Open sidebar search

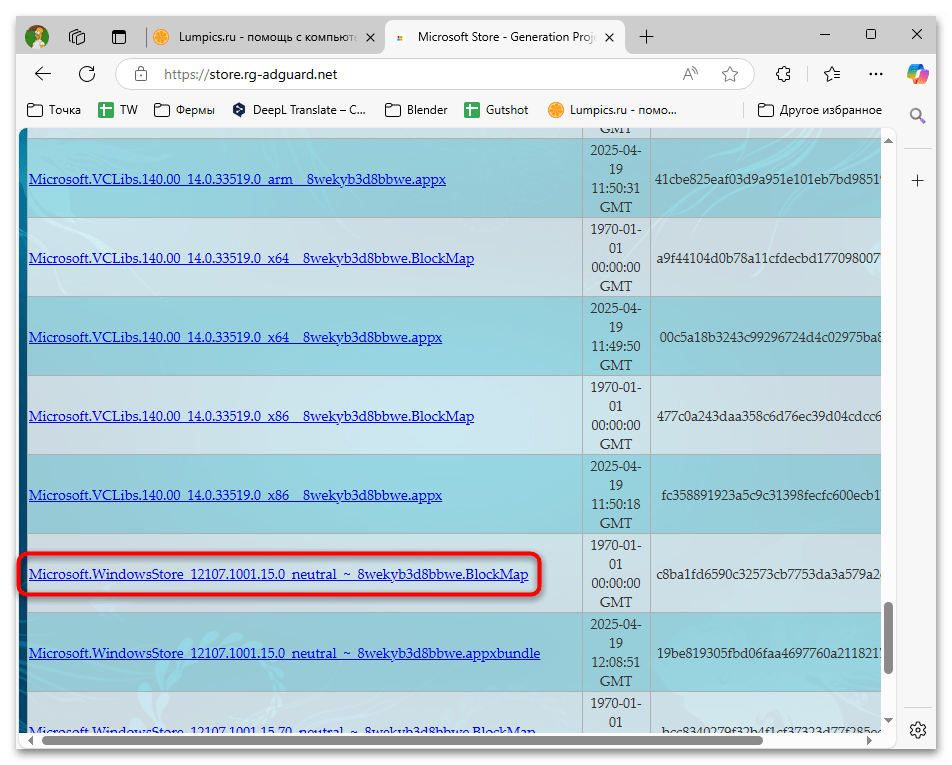(917, 115)
